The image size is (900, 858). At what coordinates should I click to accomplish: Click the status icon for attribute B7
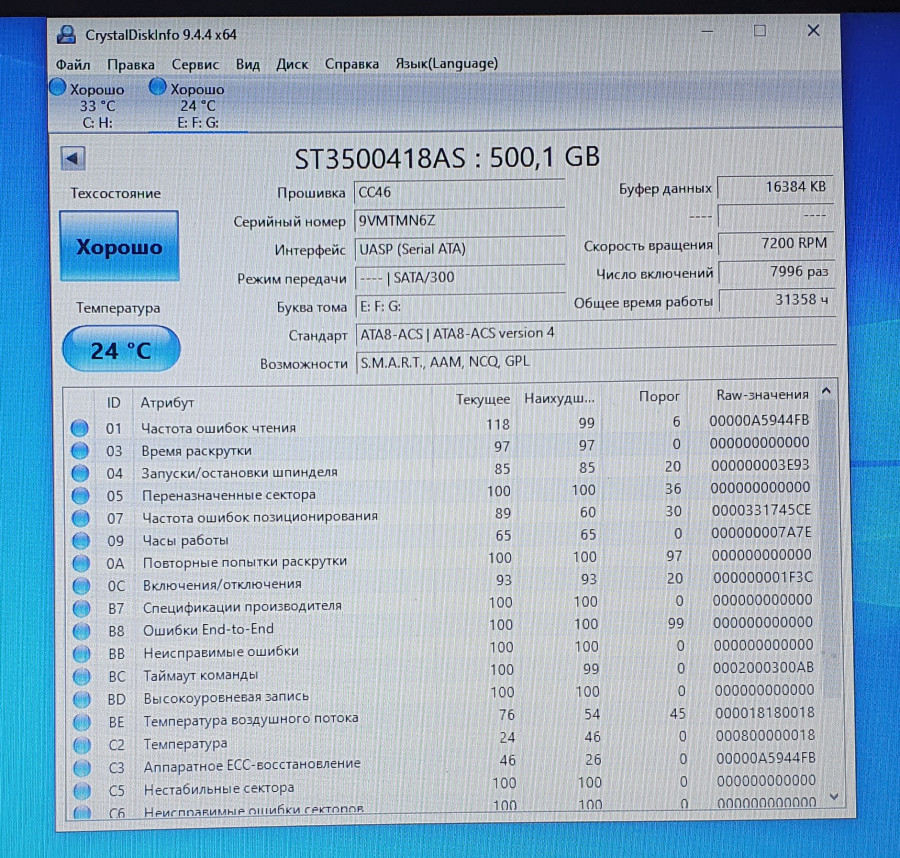pyautogui.click(x=82, y=608)
